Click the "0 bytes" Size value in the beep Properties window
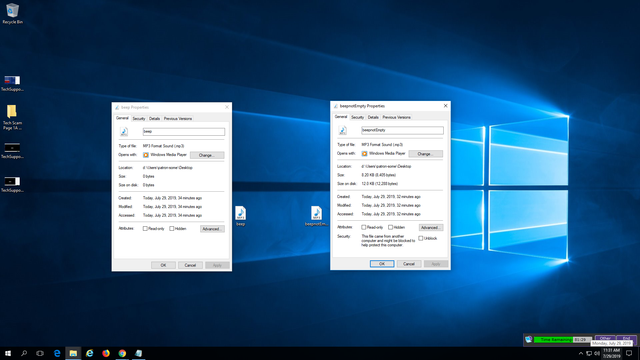640x360 pixels. [x=149, y=176]
